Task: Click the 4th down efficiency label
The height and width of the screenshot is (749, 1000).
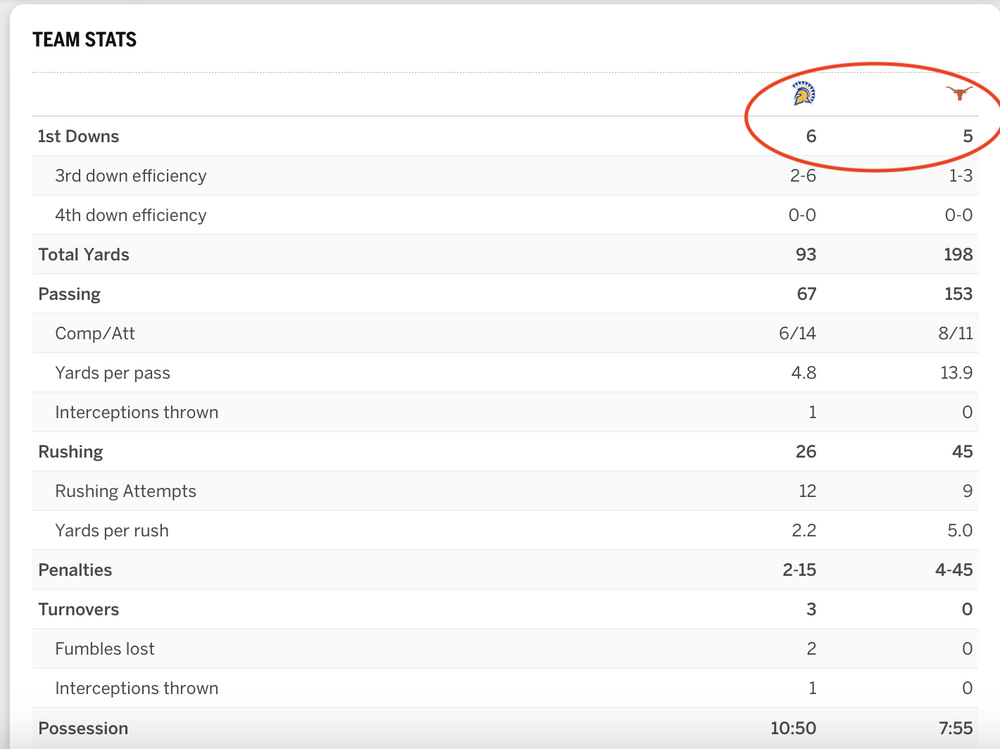Action: tap(131, 215)
